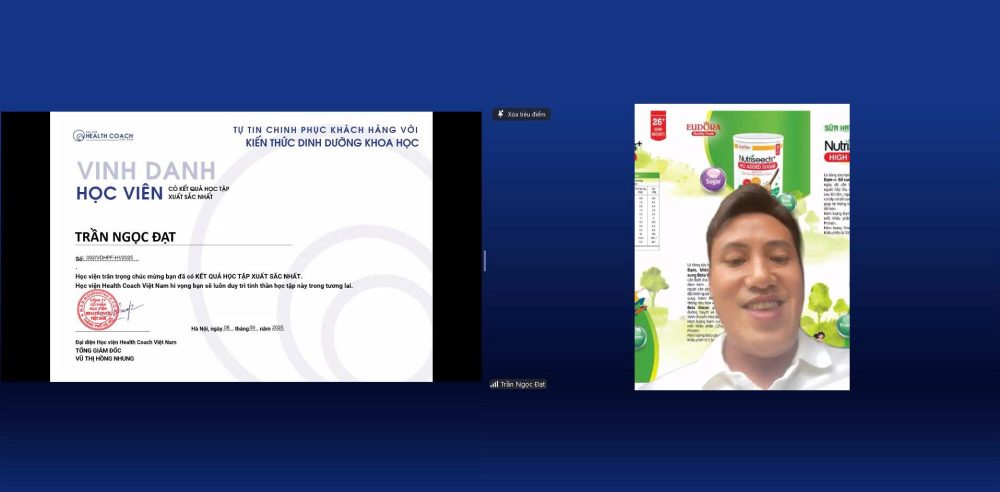Click the shared certificate slide
1000x492 pixels.
tap(241, 246)
